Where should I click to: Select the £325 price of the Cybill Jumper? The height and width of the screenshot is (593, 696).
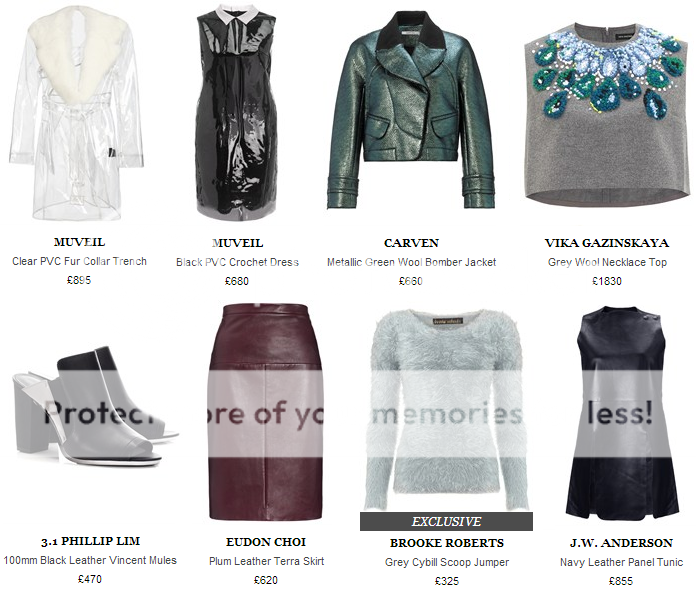pyautogui.click(x=447, y=581)
